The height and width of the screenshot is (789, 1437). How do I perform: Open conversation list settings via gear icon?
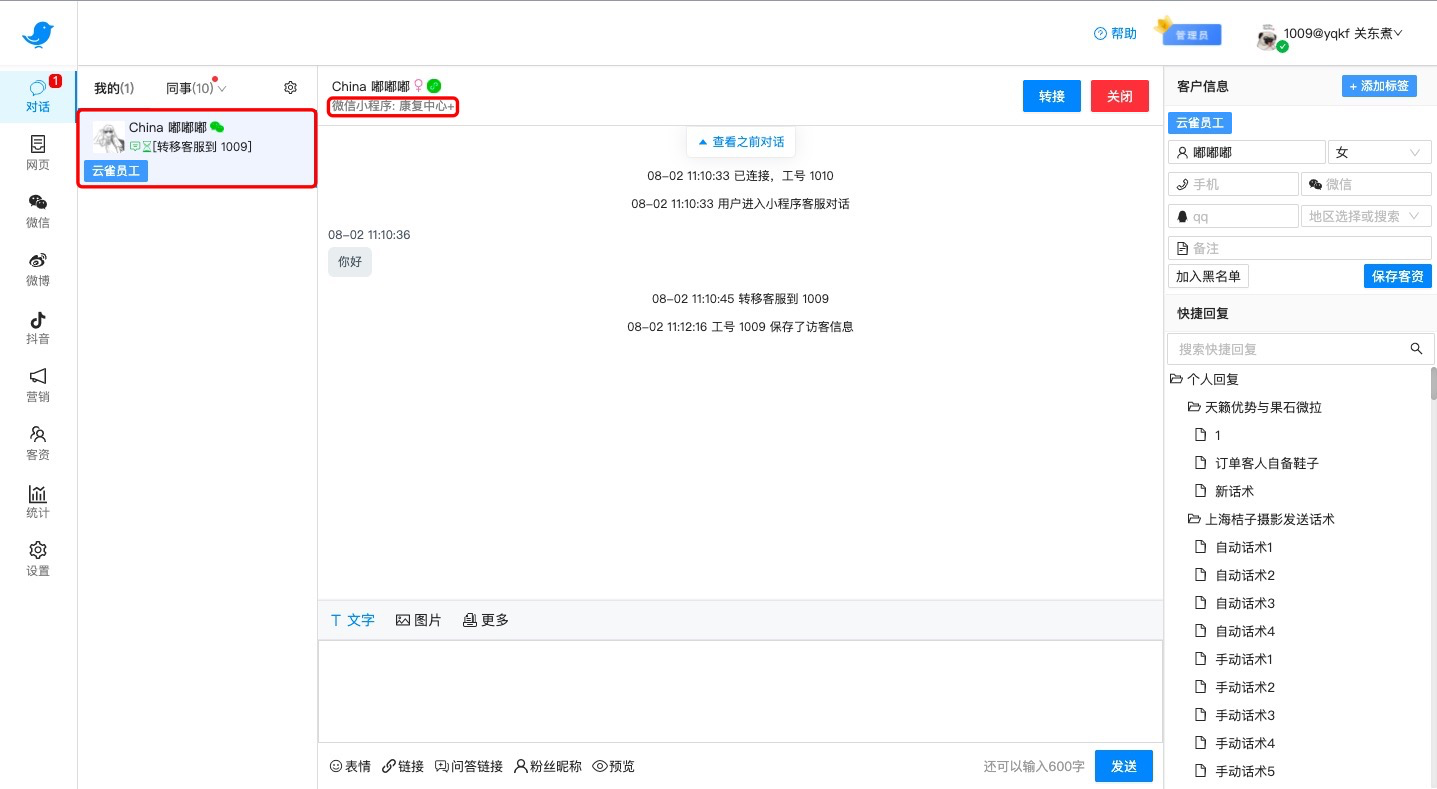click(290, 87)
